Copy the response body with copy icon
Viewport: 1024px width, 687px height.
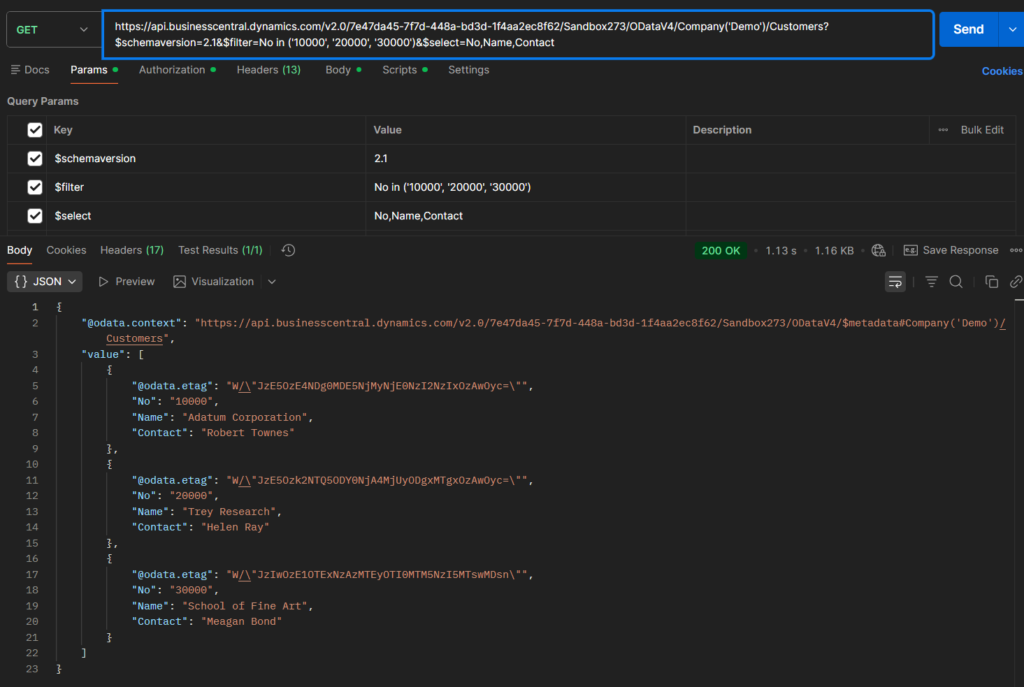[991, 282]
